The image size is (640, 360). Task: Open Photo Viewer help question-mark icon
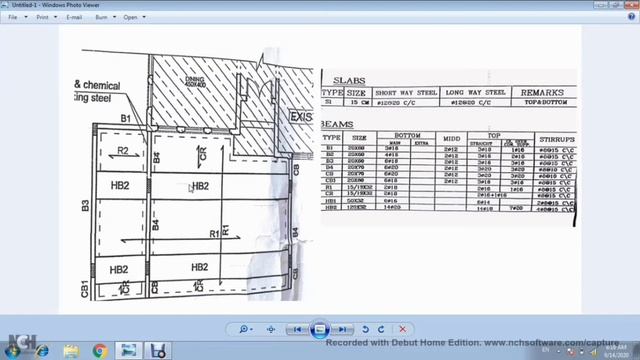coord(631,17)
